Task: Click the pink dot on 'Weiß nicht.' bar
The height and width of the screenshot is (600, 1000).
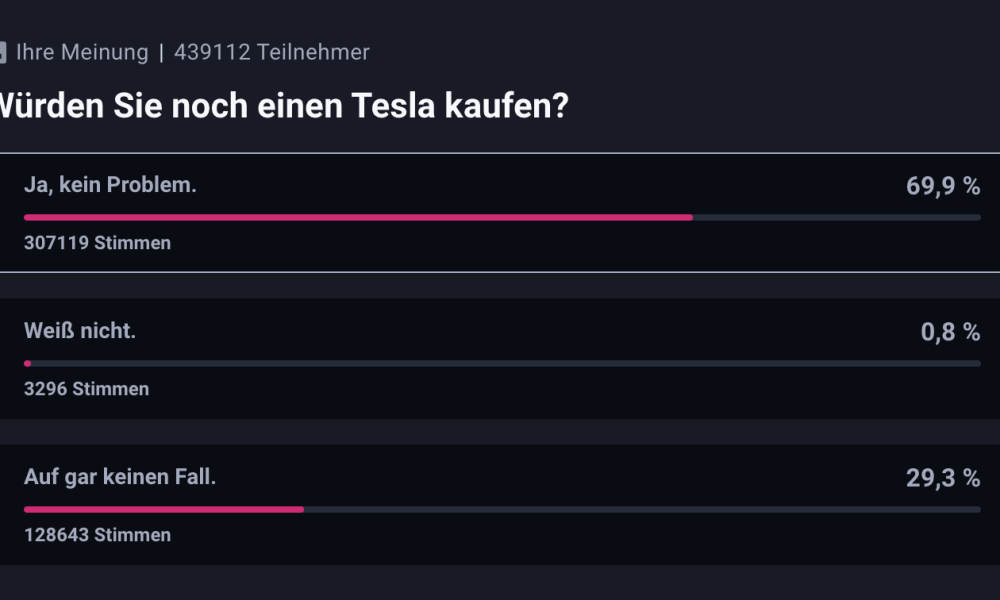Action: click(27, 363)
